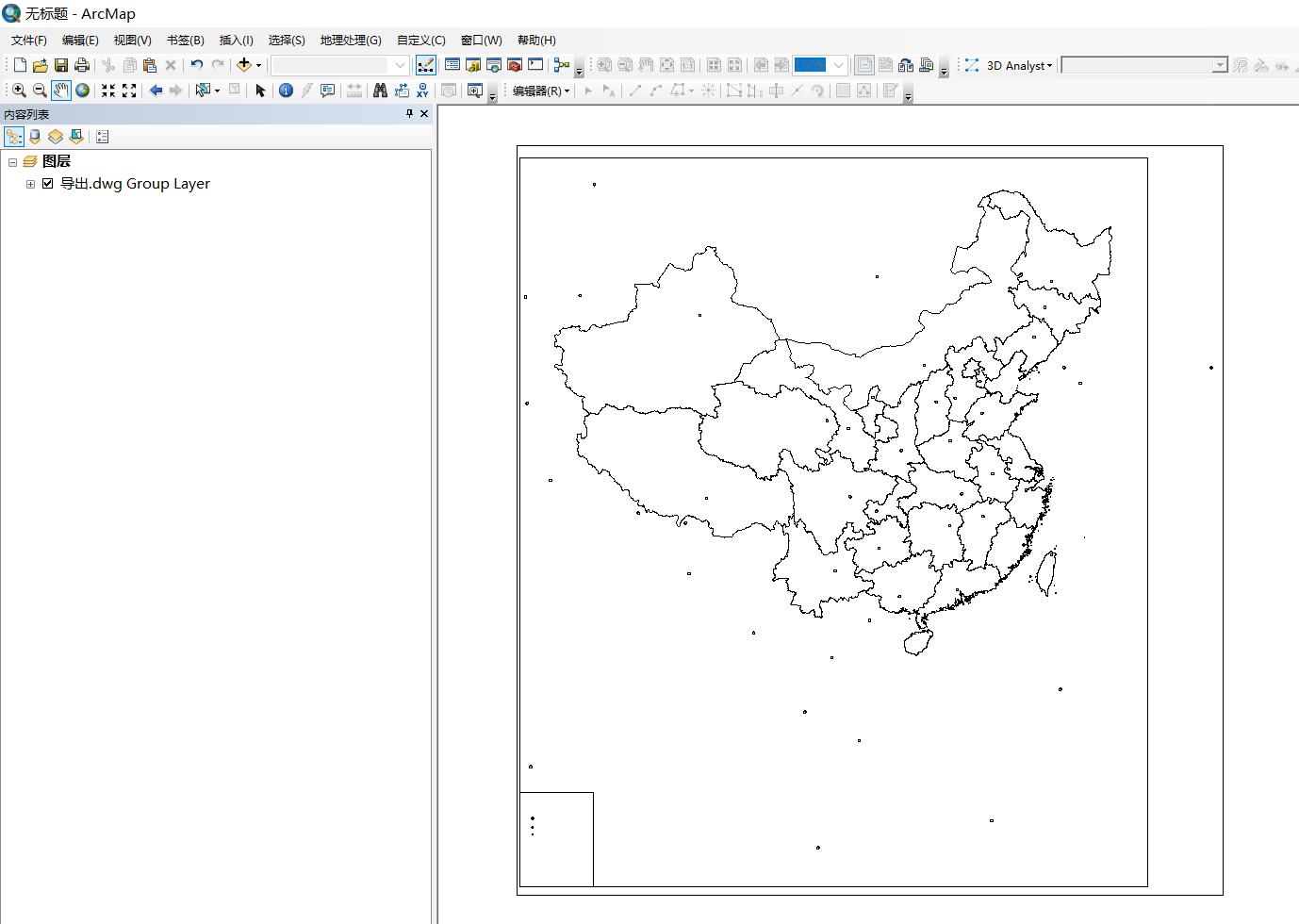
Task: List layers by source
Action: pos(35,137)
